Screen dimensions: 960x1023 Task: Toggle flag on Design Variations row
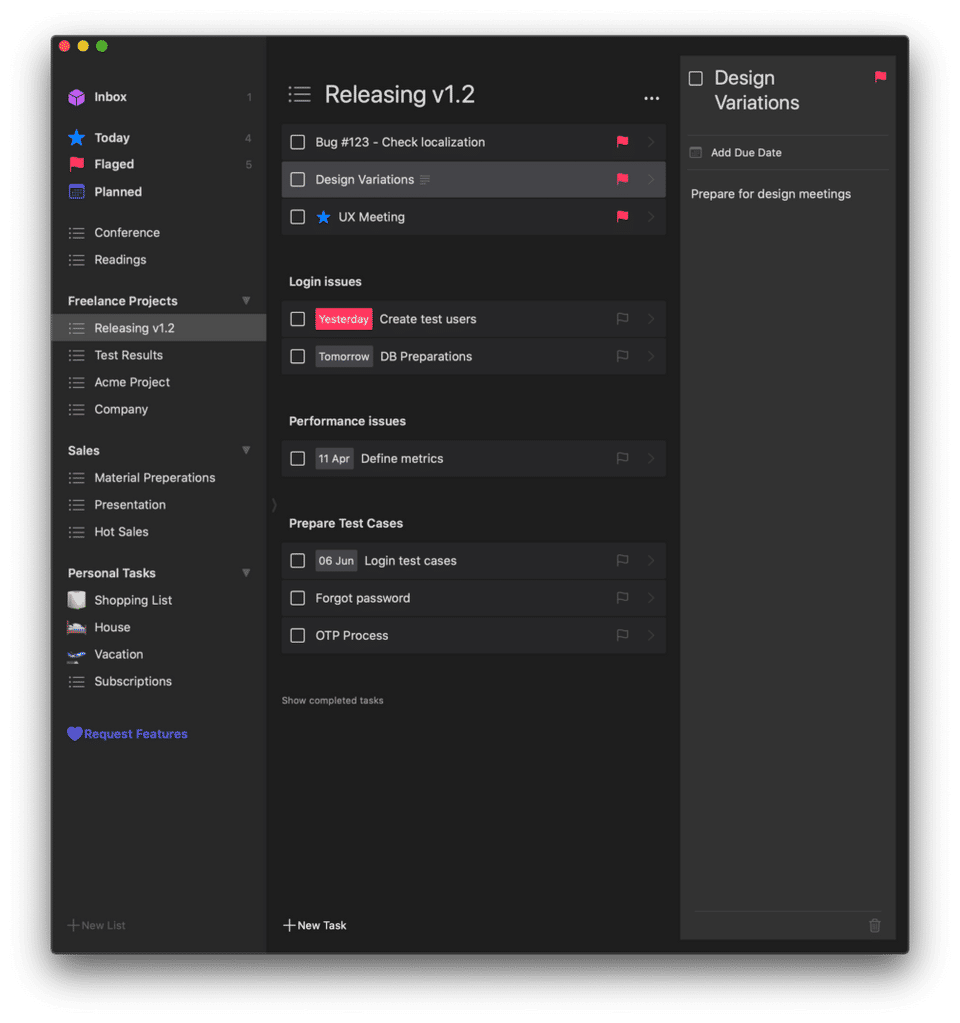pyautogui.click(x=623, y=179)
